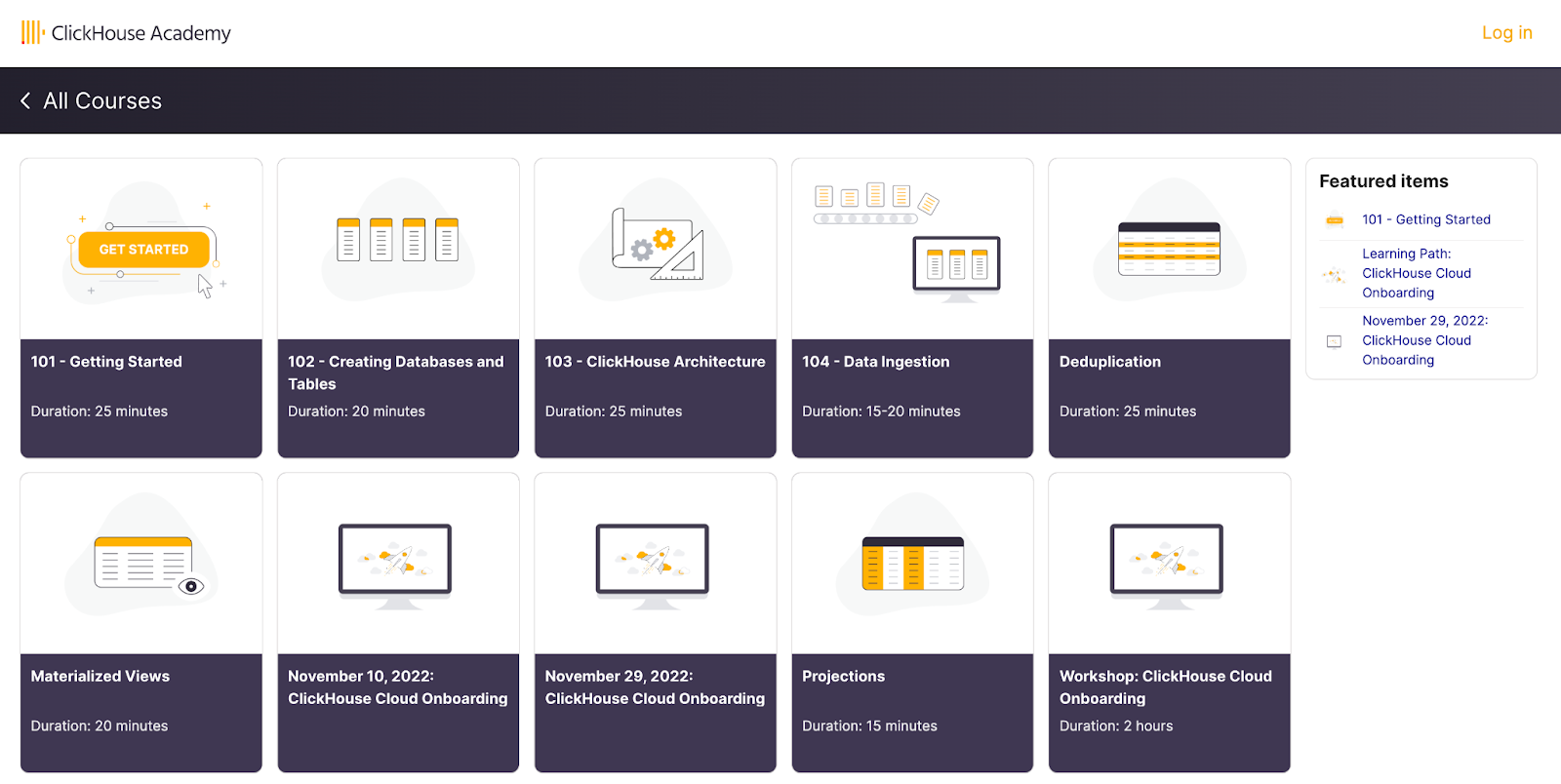Click the conveyor belt Data Ingestion icon
Screen dimensions: 1561x784
(x=909, y=244)
